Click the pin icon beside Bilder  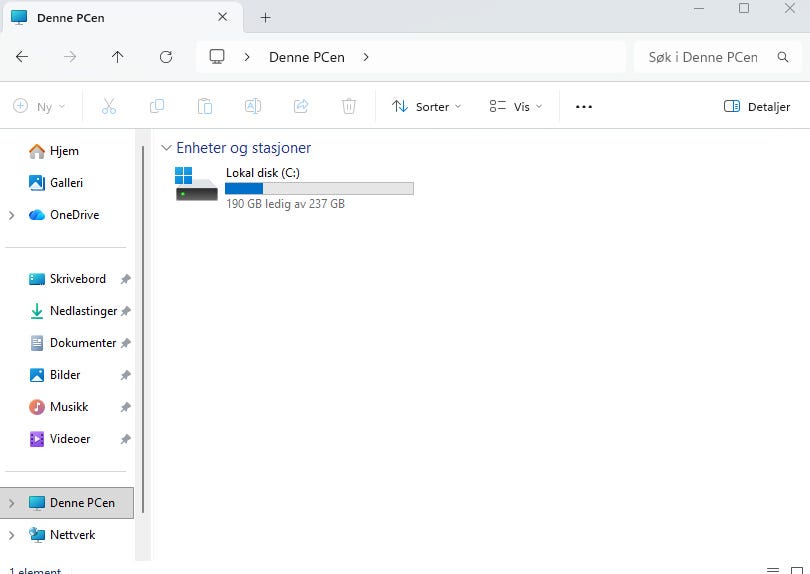[x=126, y=376]
